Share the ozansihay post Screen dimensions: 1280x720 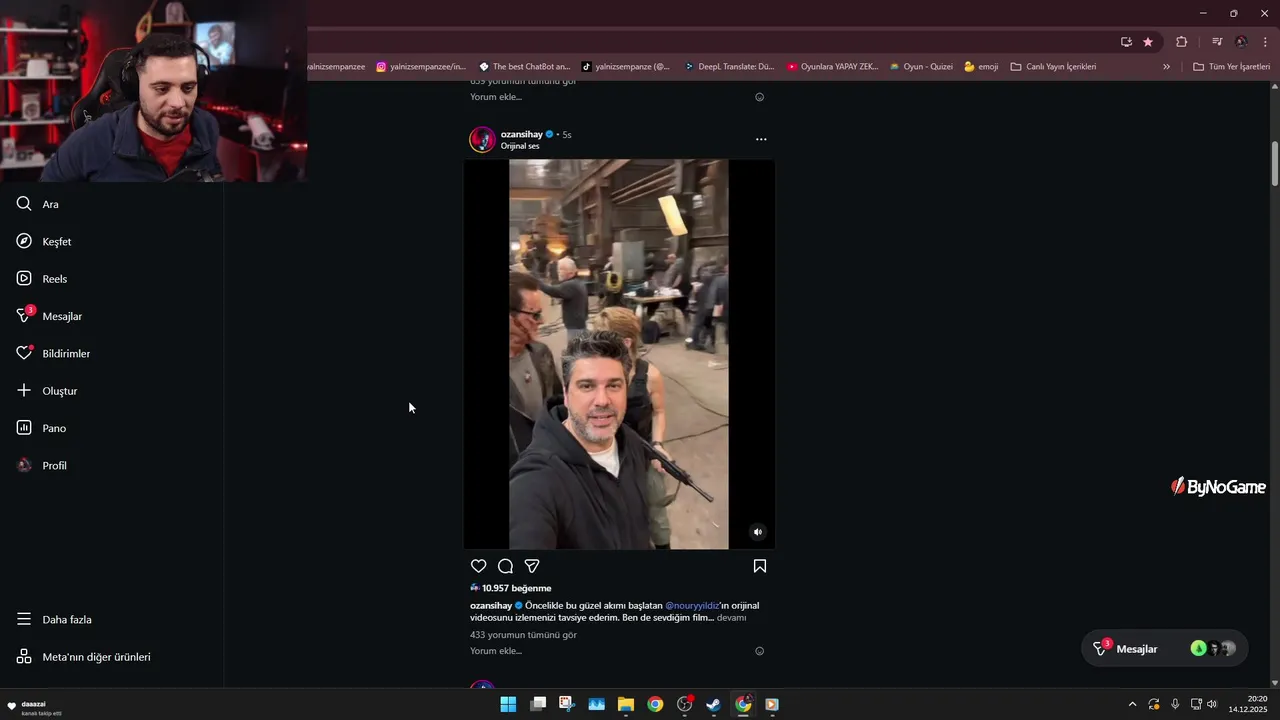click(x=532, y=566)
